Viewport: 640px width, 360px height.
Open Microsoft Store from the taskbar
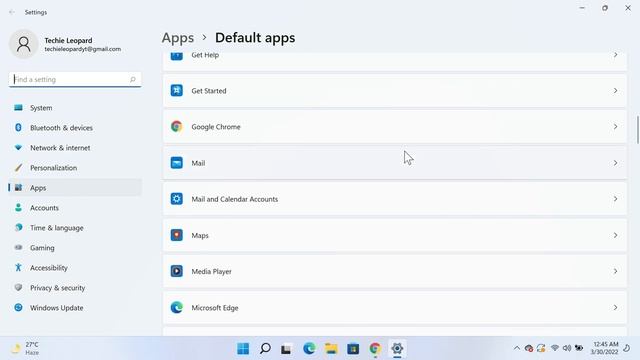(x=353, y=349)
